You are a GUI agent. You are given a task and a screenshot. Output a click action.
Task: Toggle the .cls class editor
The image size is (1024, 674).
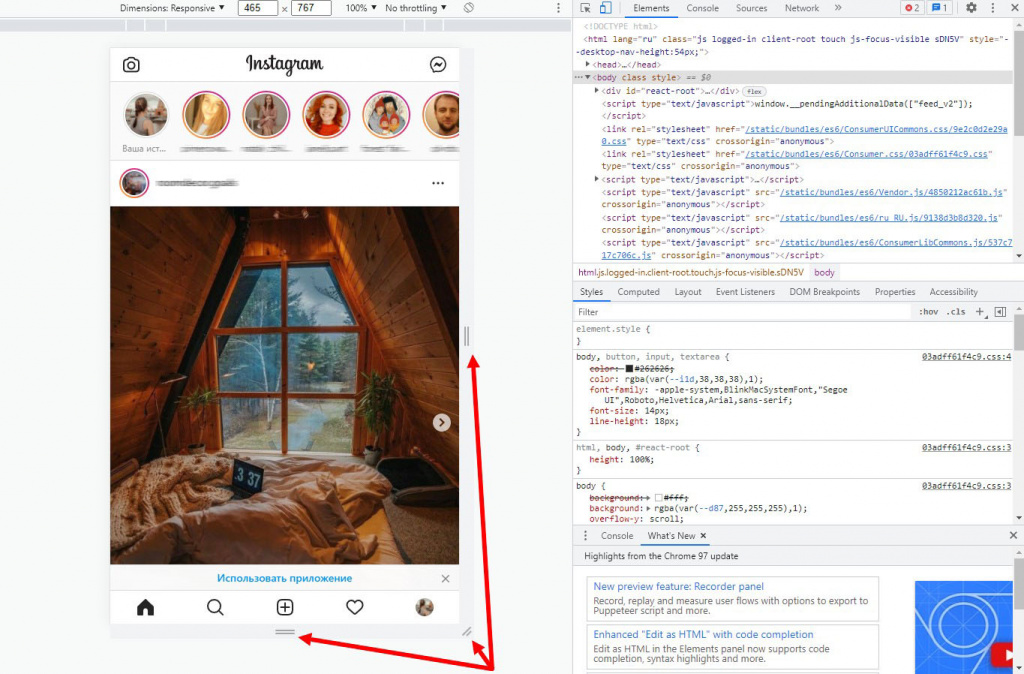point(956,312)
